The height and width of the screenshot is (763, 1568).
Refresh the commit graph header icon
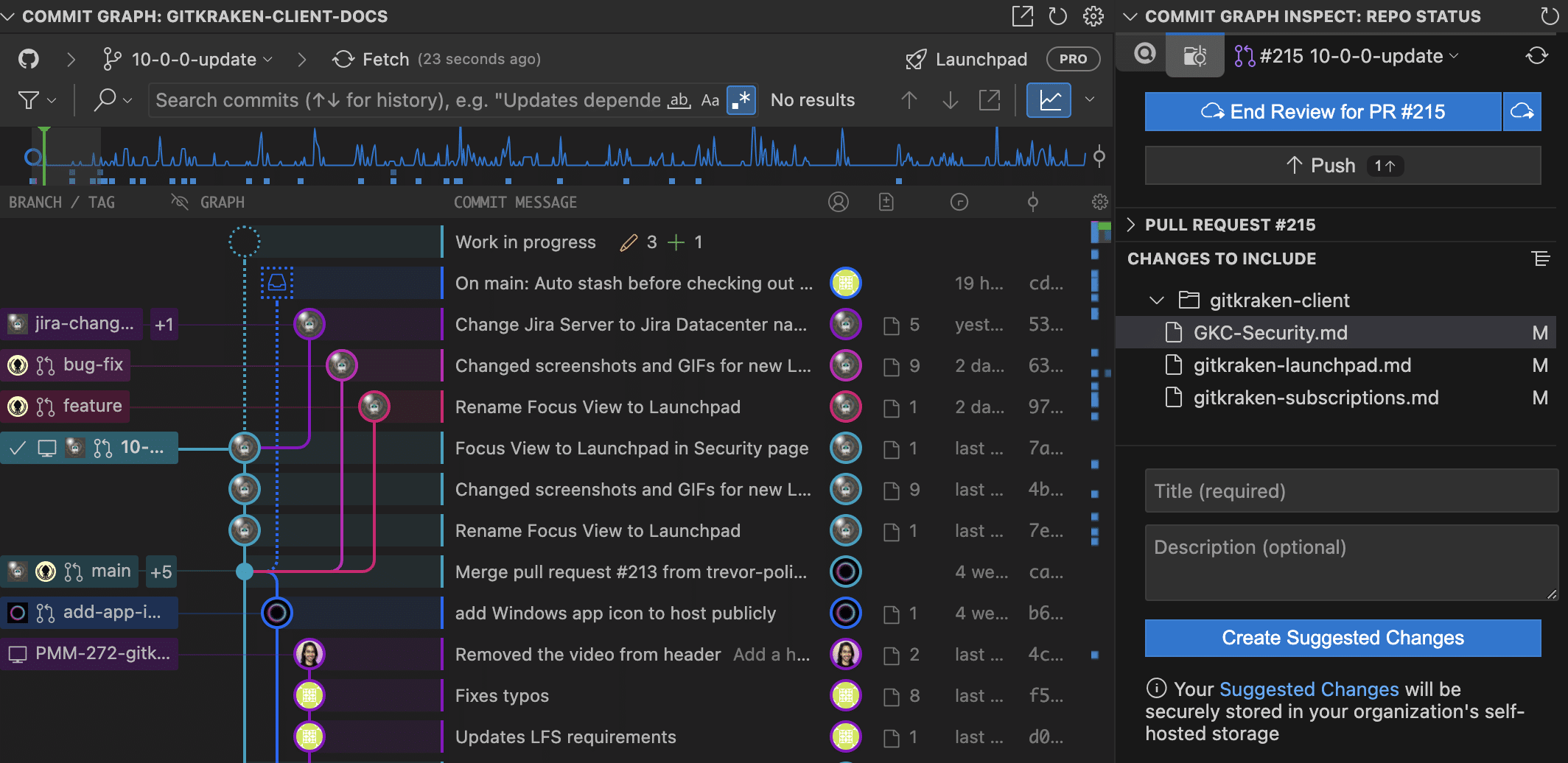[1057, 15]
